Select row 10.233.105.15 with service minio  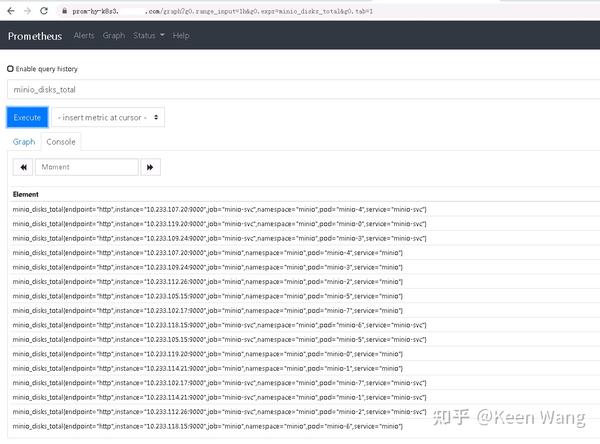point(306,296)
